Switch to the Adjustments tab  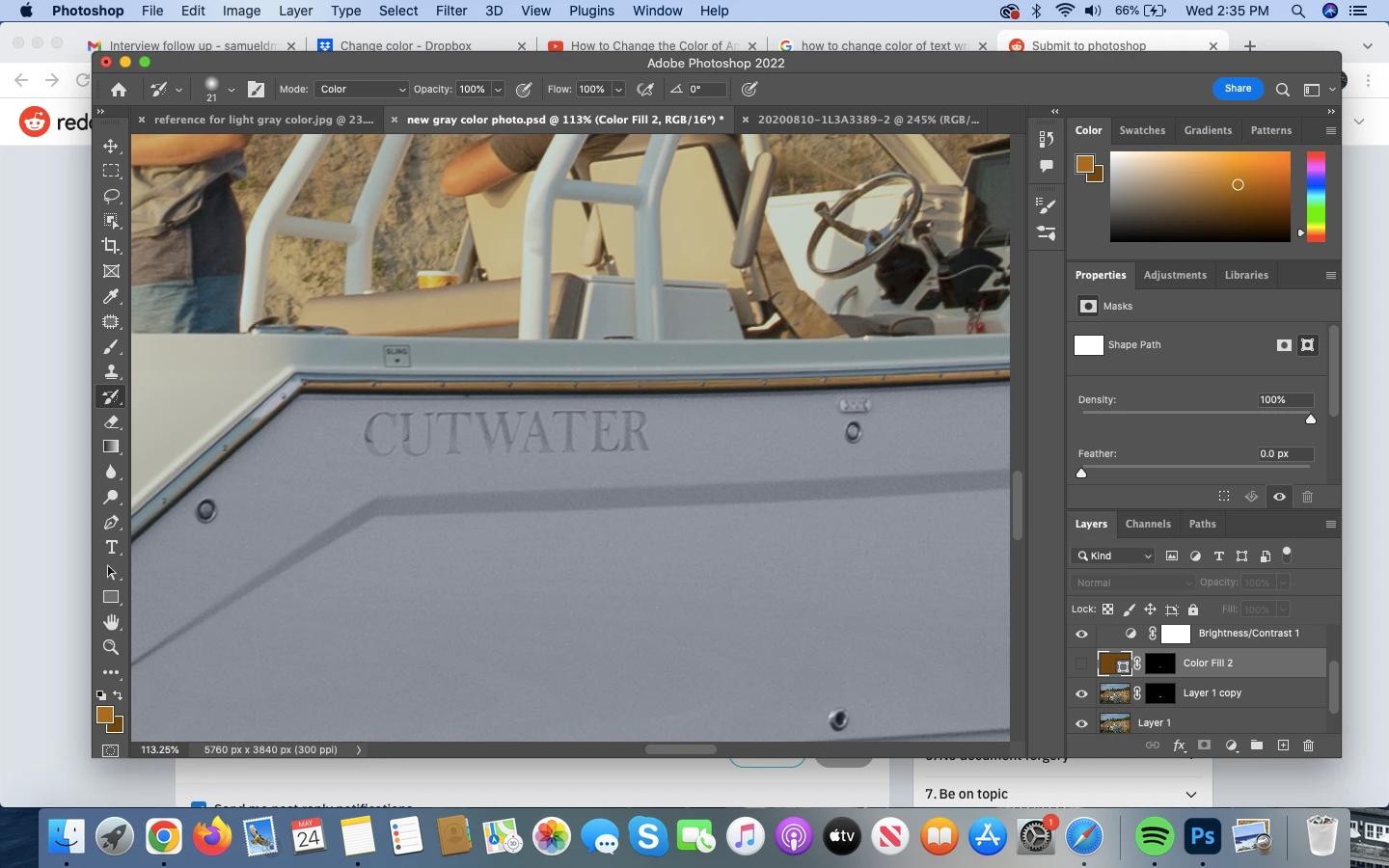tap(1175, 276)
